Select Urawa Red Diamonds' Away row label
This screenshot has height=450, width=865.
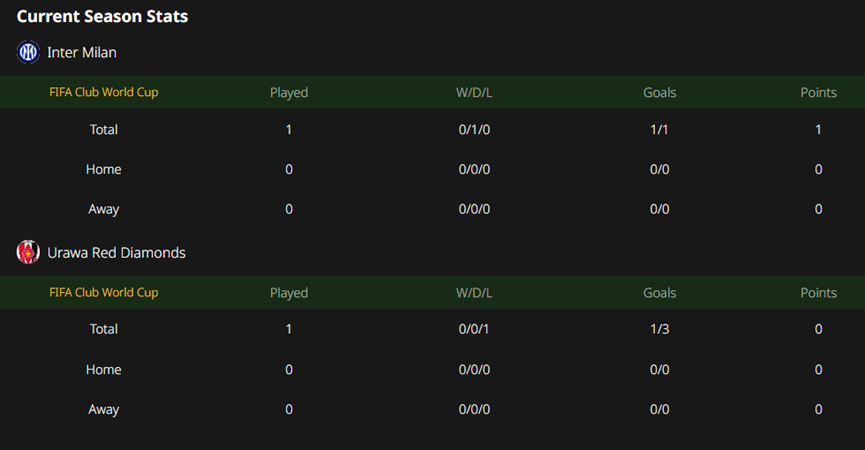104,410
